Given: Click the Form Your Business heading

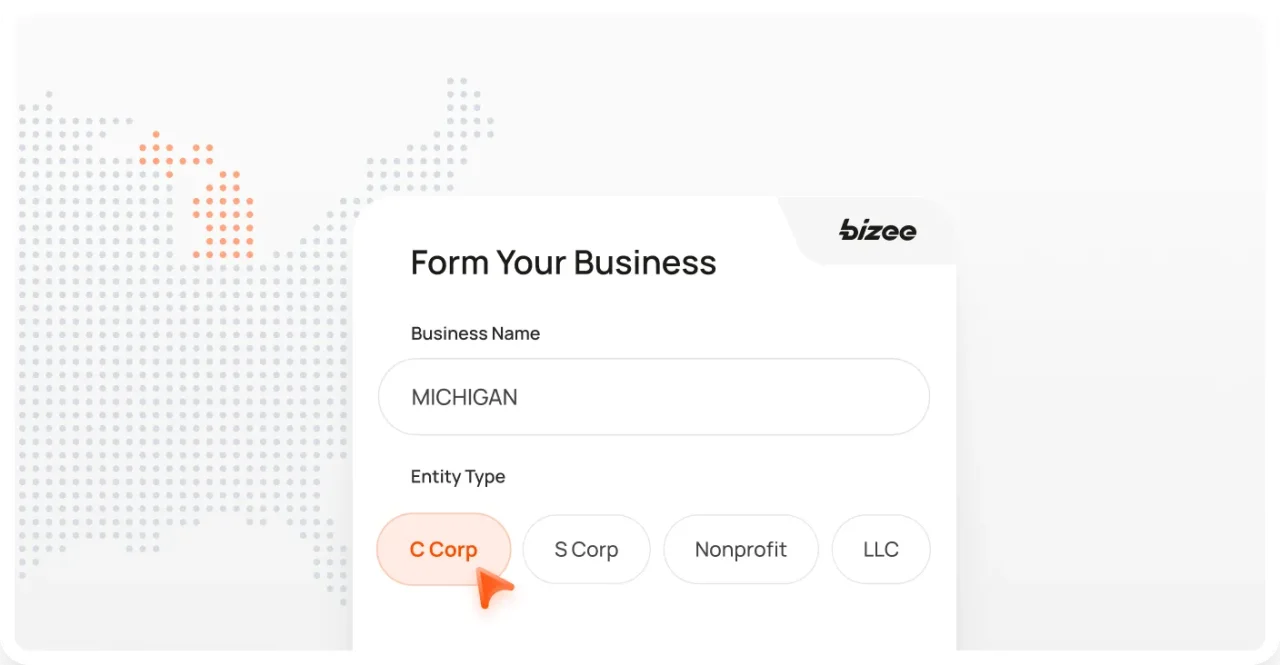Looking at the screenshot, I should [563, 262].
